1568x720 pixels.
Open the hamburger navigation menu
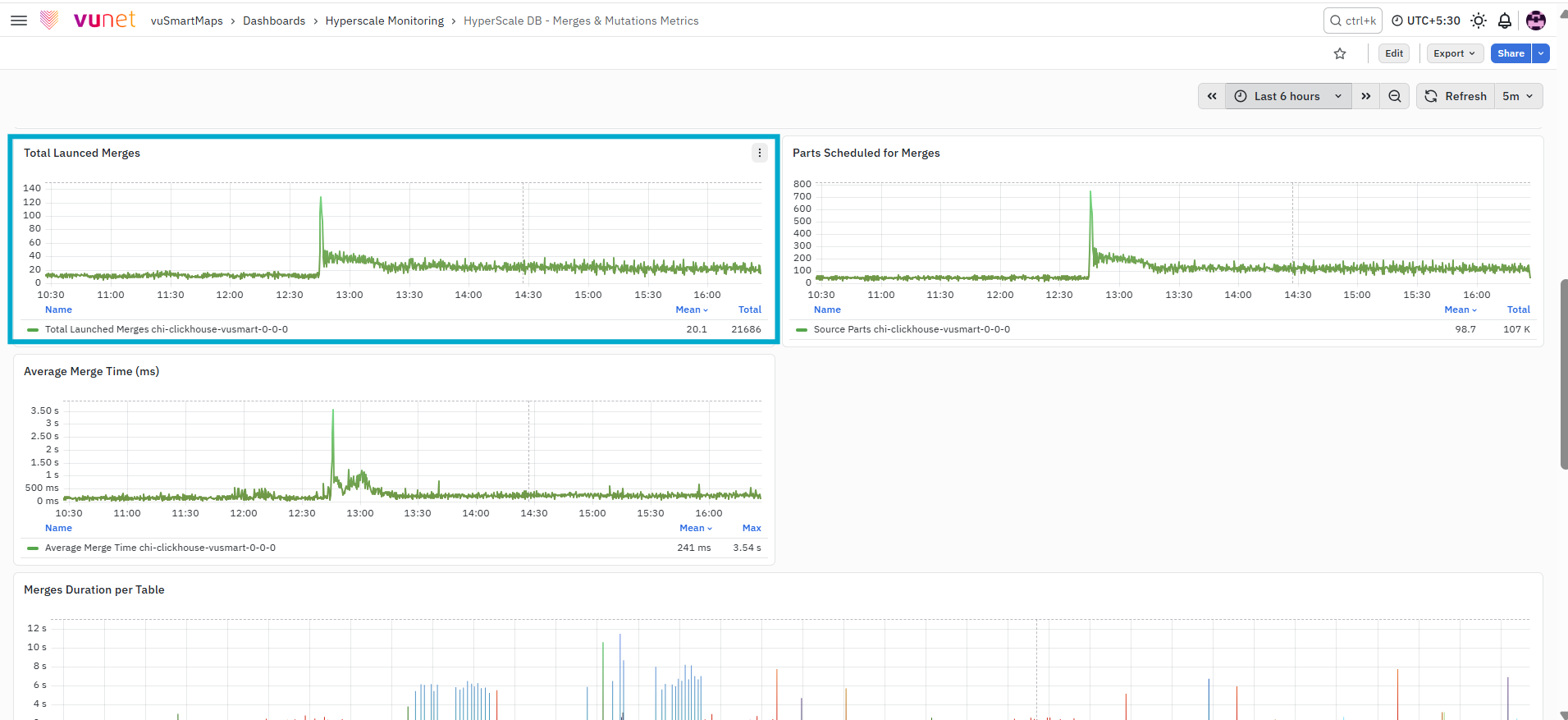(19, 21)
